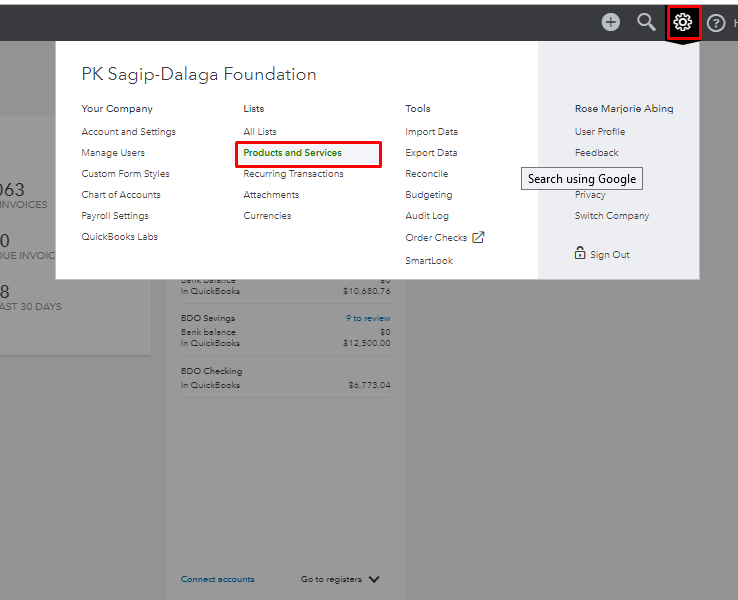Click the plus Create icon

pos(610,22)
